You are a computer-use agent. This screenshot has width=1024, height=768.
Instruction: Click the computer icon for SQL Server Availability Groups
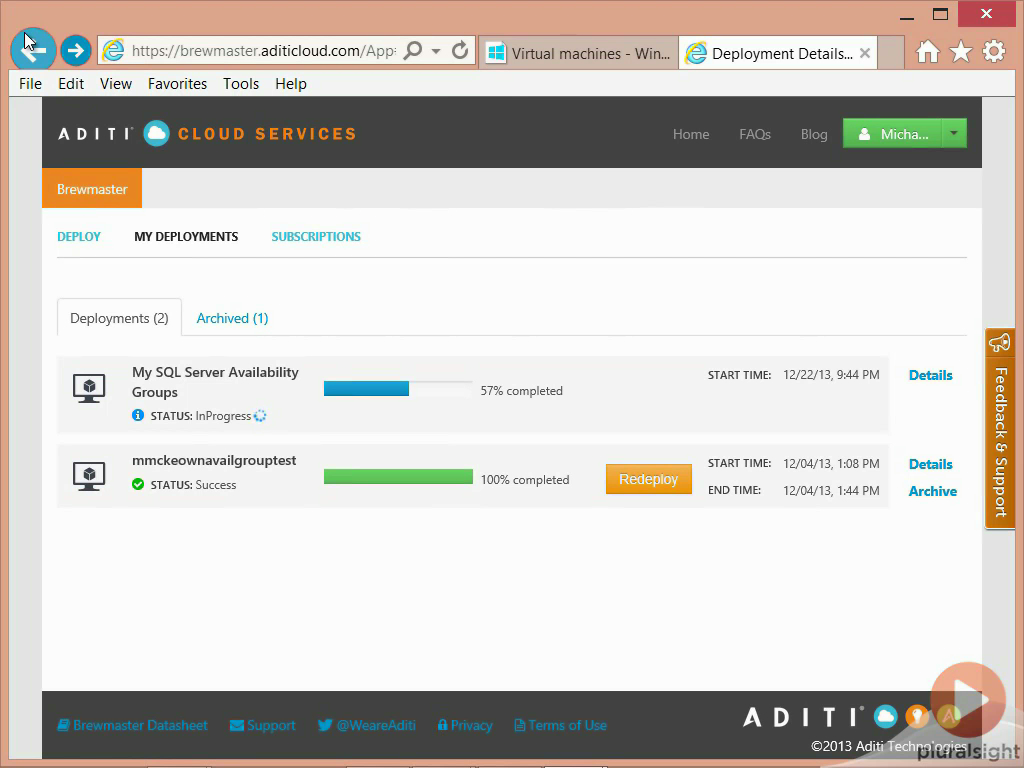click(x=89, y=388)
